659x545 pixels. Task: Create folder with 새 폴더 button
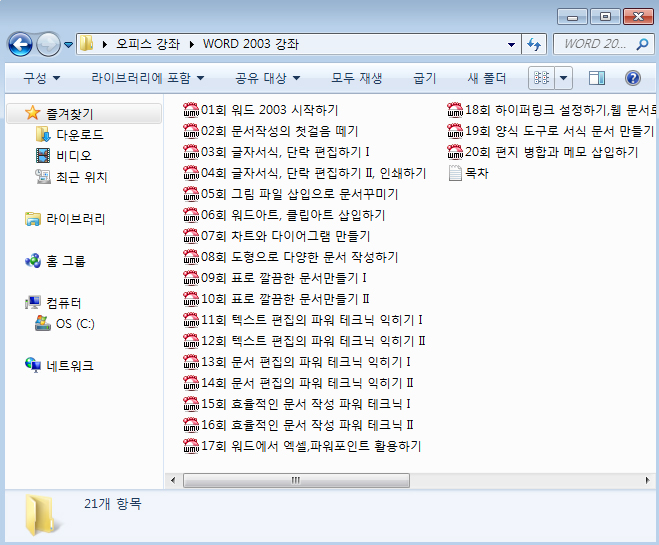tap(487, 78)
